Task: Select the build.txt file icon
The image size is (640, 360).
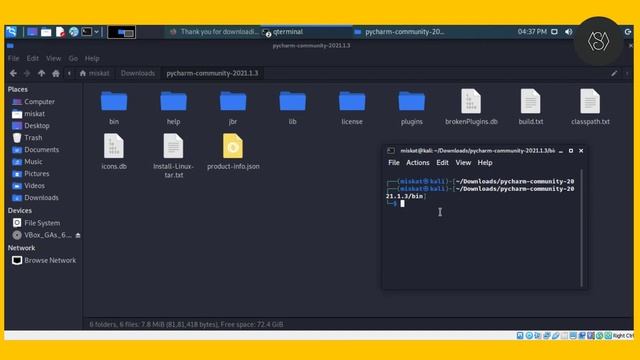Action: 531,101
